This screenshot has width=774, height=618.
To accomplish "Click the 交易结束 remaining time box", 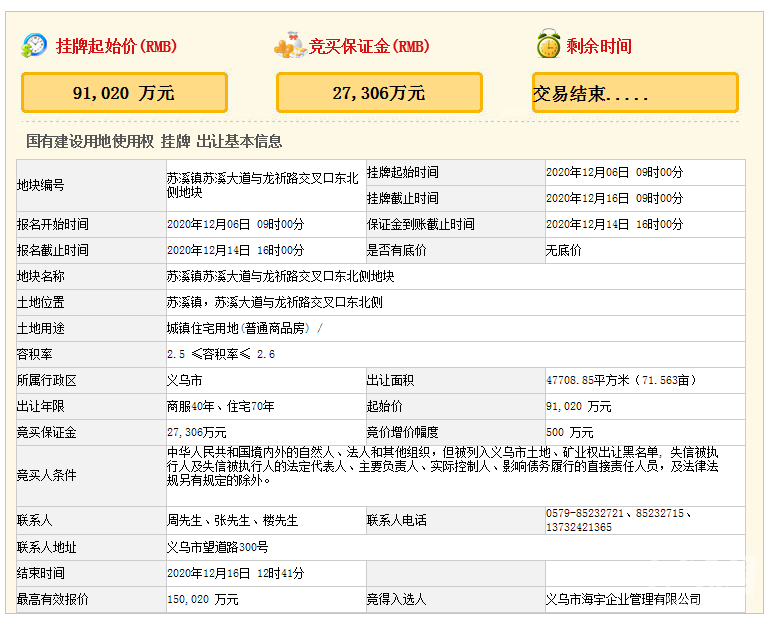I will pos(635,94).
